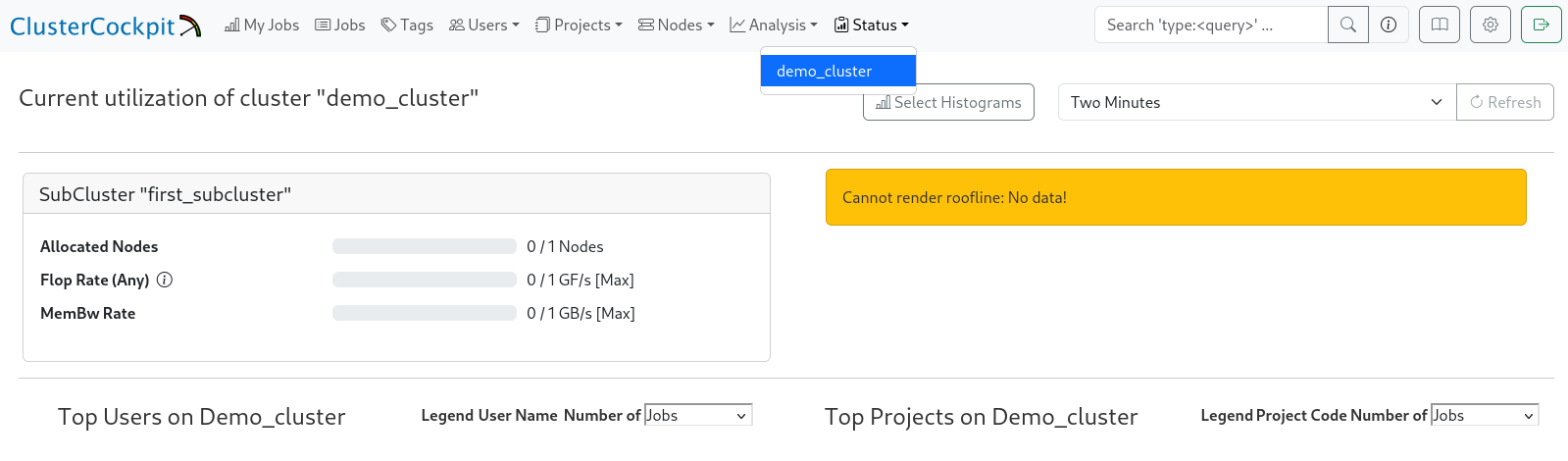This screenshot has height=461, width=1568.
Task: Expand the Projects dropdown menu
Action: (x=579, y=26)
